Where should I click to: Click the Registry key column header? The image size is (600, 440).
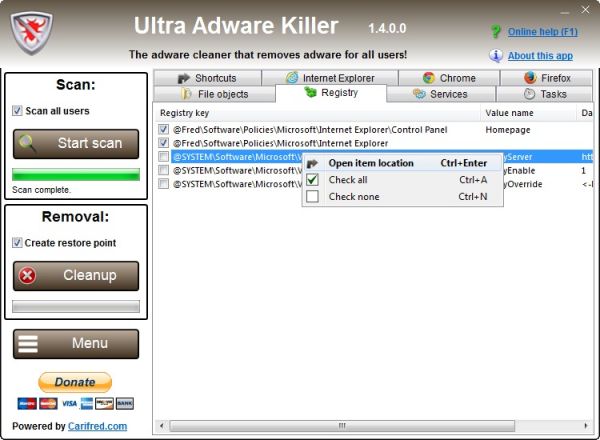coord(318,113)
